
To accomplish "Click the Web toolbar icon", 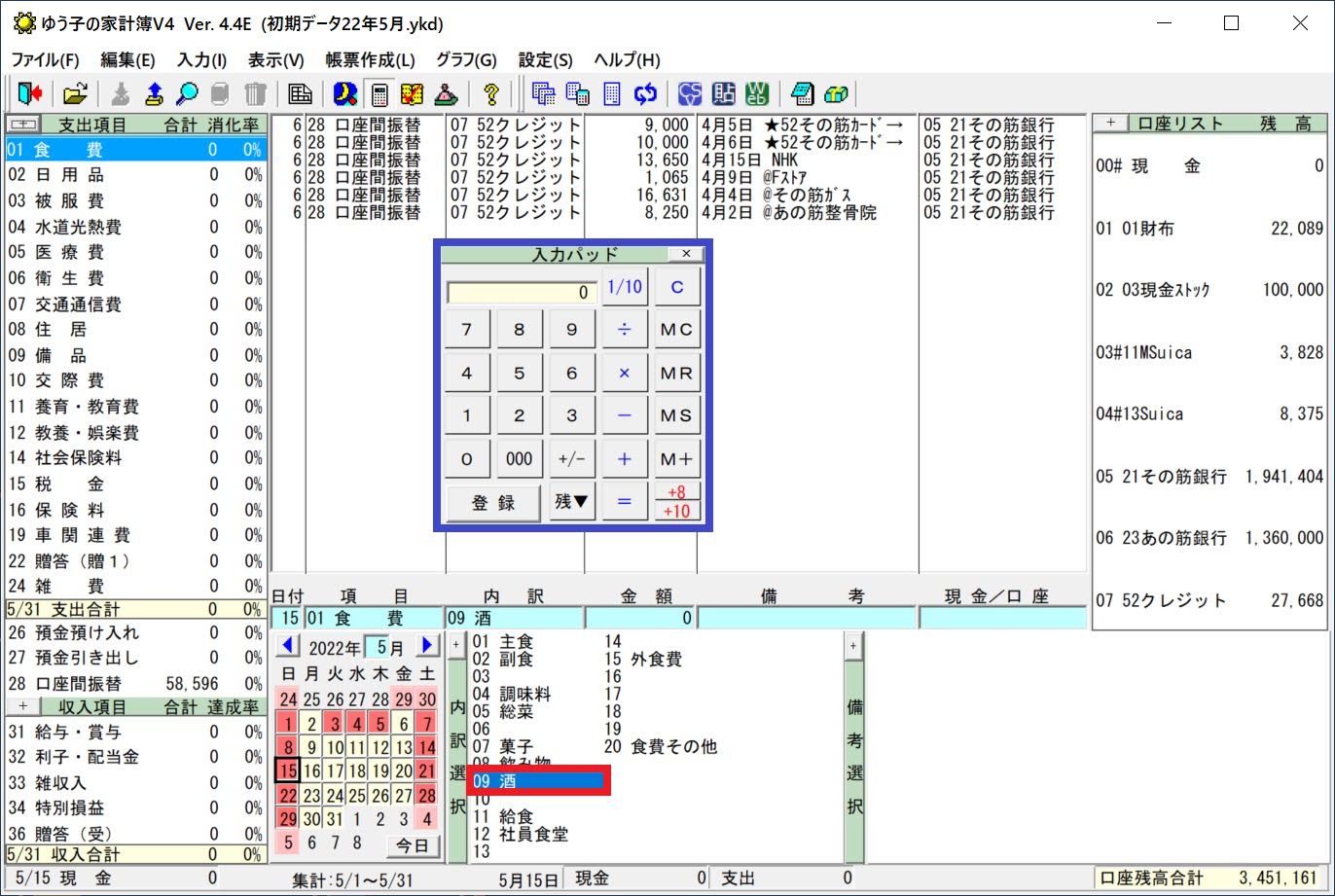I will tap(757, 93).
